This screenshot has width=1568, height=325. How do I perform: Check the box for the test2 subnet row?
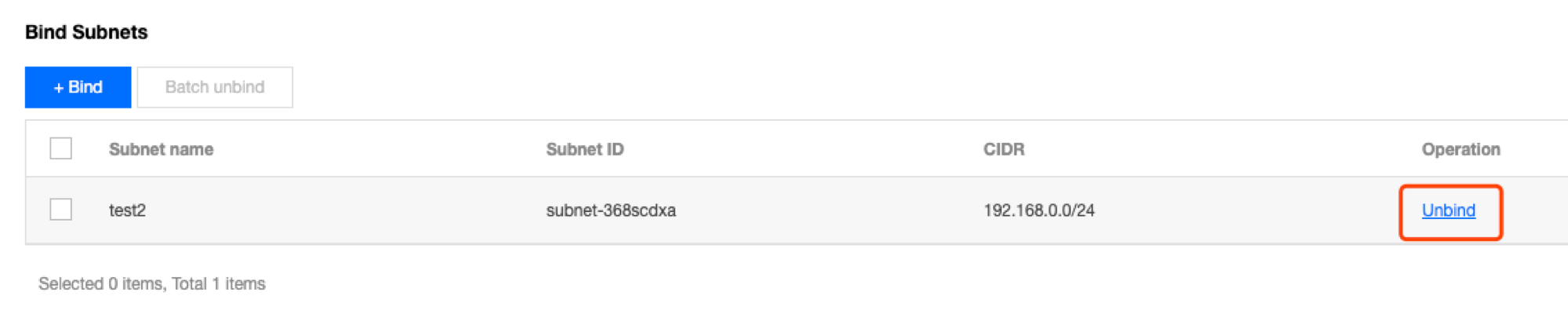[61, 210]
